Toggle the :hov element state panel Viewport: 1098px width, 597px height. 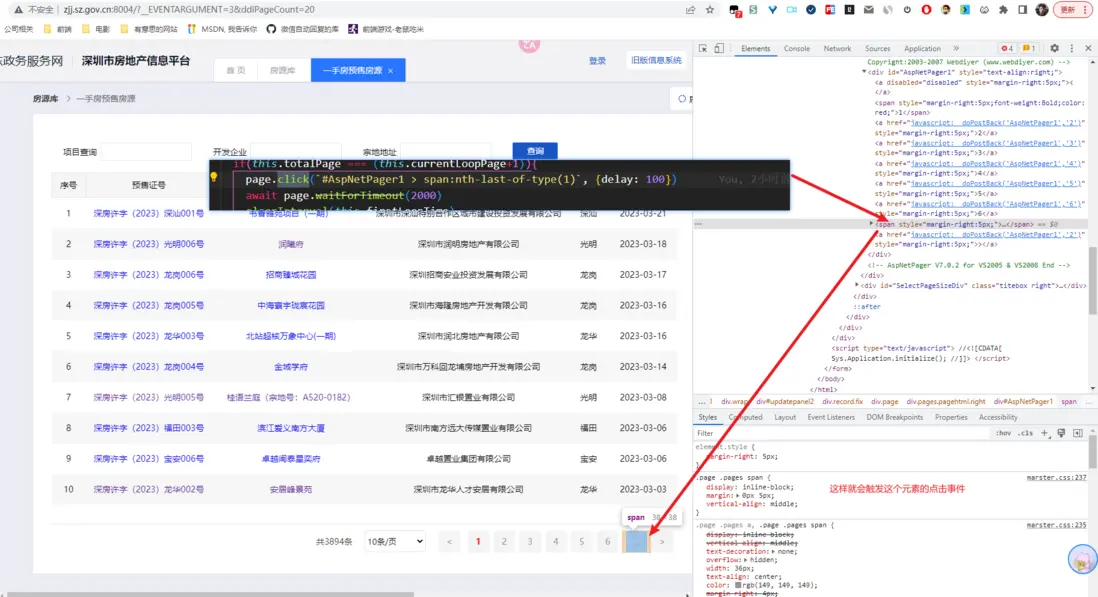pos(1003,433)
